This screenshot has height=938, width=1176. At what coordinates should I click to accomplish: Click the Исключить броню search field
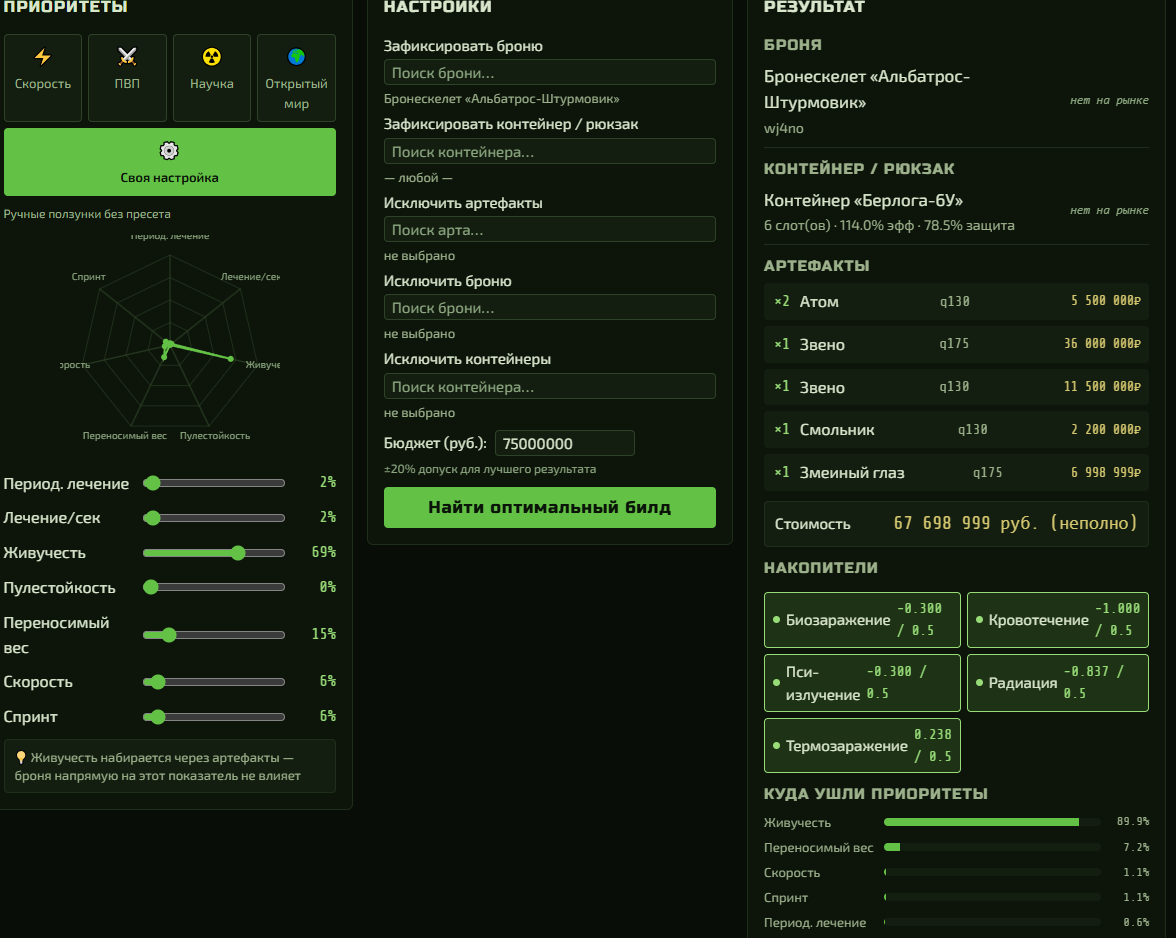pyautogui.click(x=550, y=307)
